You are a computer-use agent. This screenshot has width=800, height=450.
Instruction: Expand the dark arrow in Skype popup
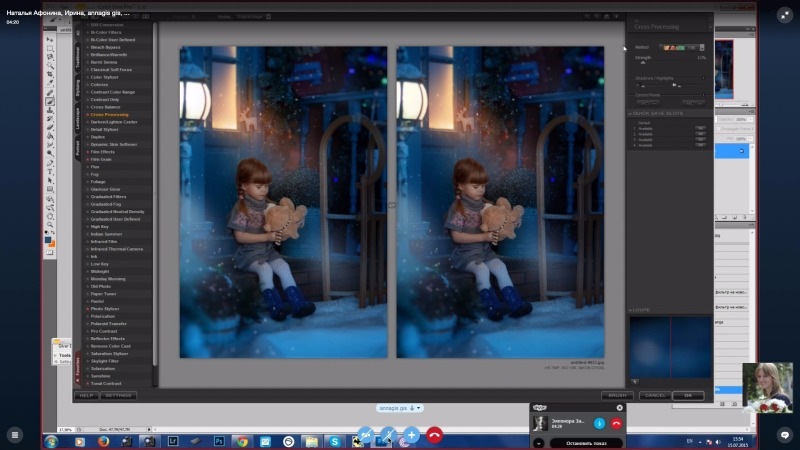pos(539,443)
